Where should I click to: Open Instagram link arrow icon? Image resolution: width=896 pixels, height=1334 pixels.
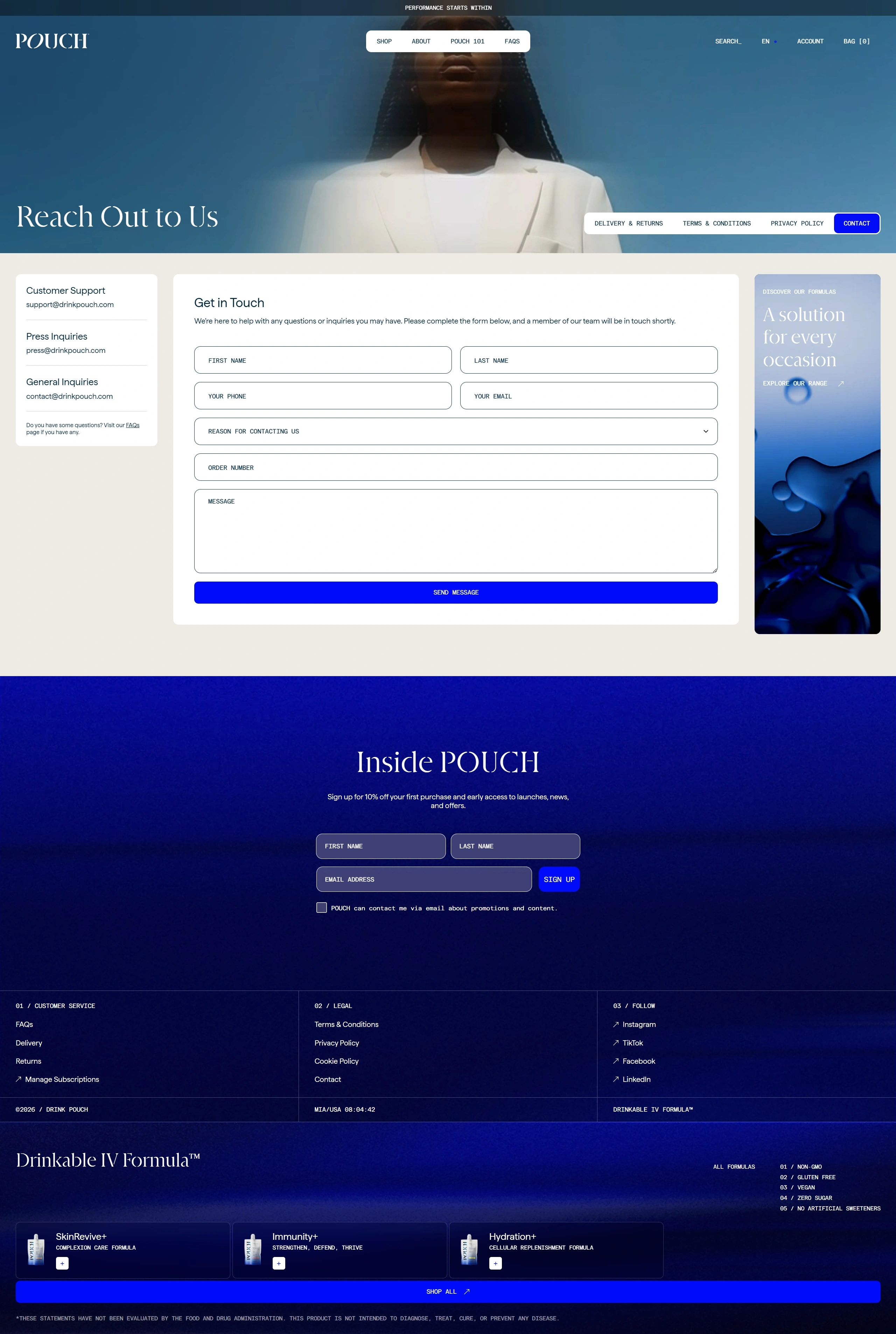(616, 1024)
